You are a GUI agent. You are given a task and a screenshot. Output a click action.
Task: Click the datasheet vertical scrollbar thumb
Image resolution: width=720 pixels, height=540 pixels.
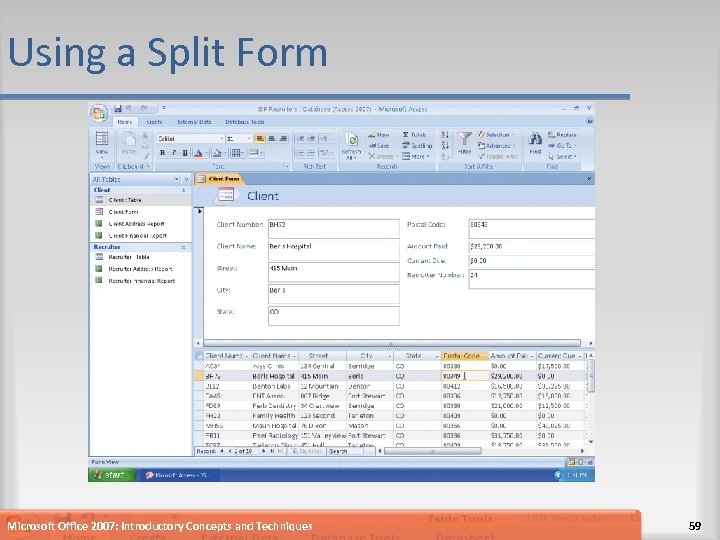coord(591,376)
